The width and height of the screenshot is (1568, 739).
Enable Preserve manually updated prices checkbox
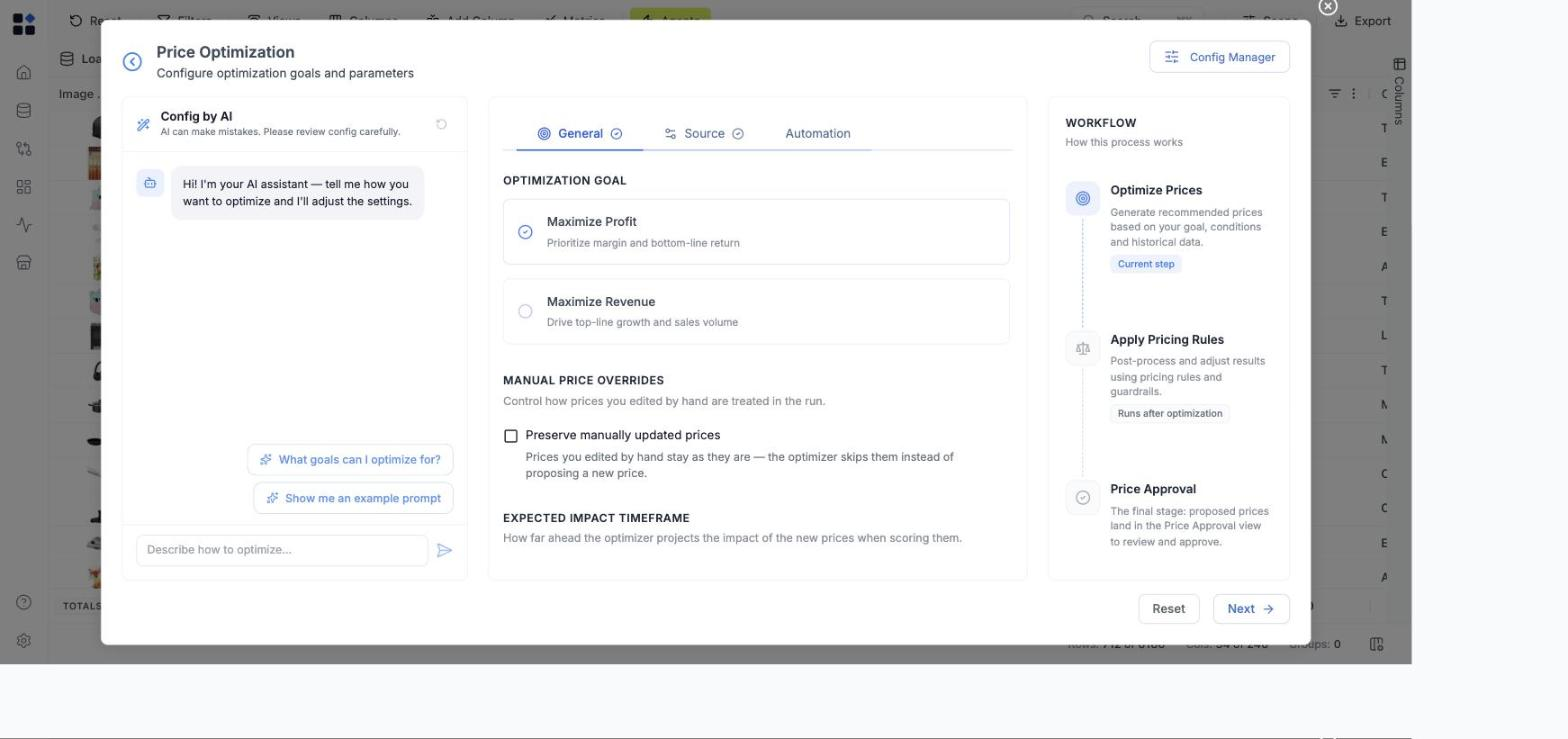(511, 436)
